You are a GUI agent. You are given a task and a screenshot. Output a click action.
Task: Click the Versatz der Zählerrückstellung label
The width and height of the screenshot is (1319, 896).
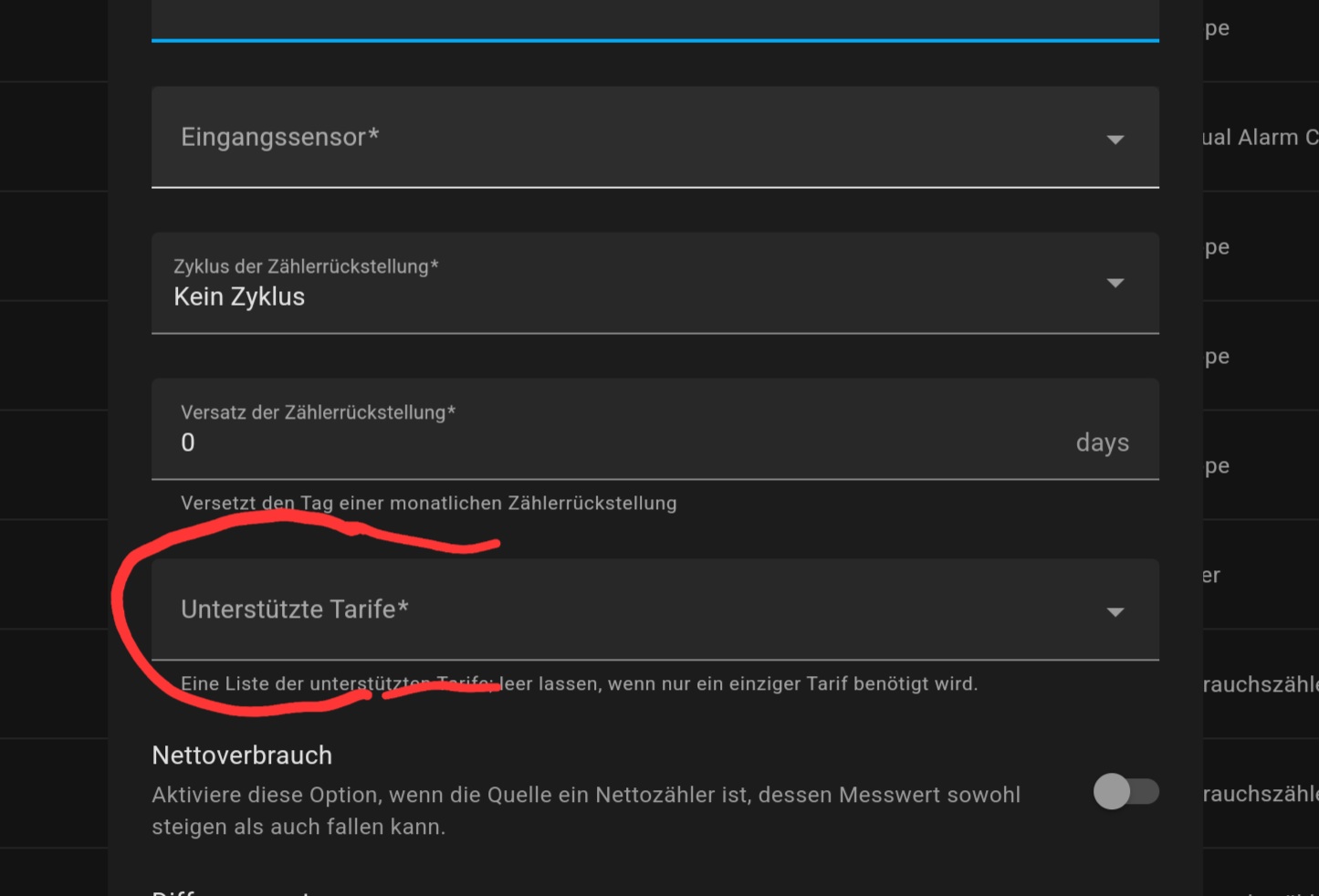318,412
